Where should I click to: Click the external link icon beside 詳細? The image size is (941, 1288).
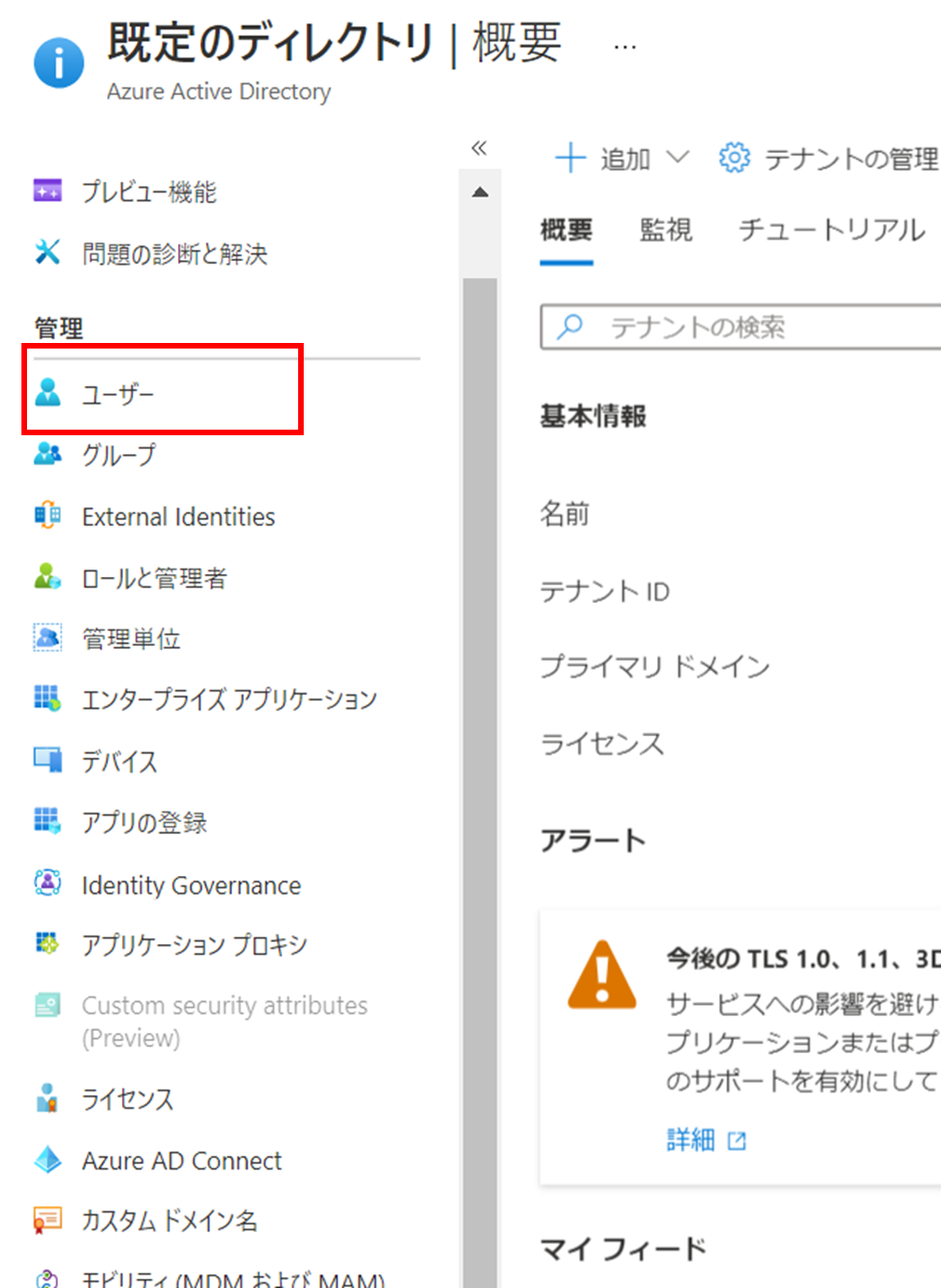(x=737, y=1141)
